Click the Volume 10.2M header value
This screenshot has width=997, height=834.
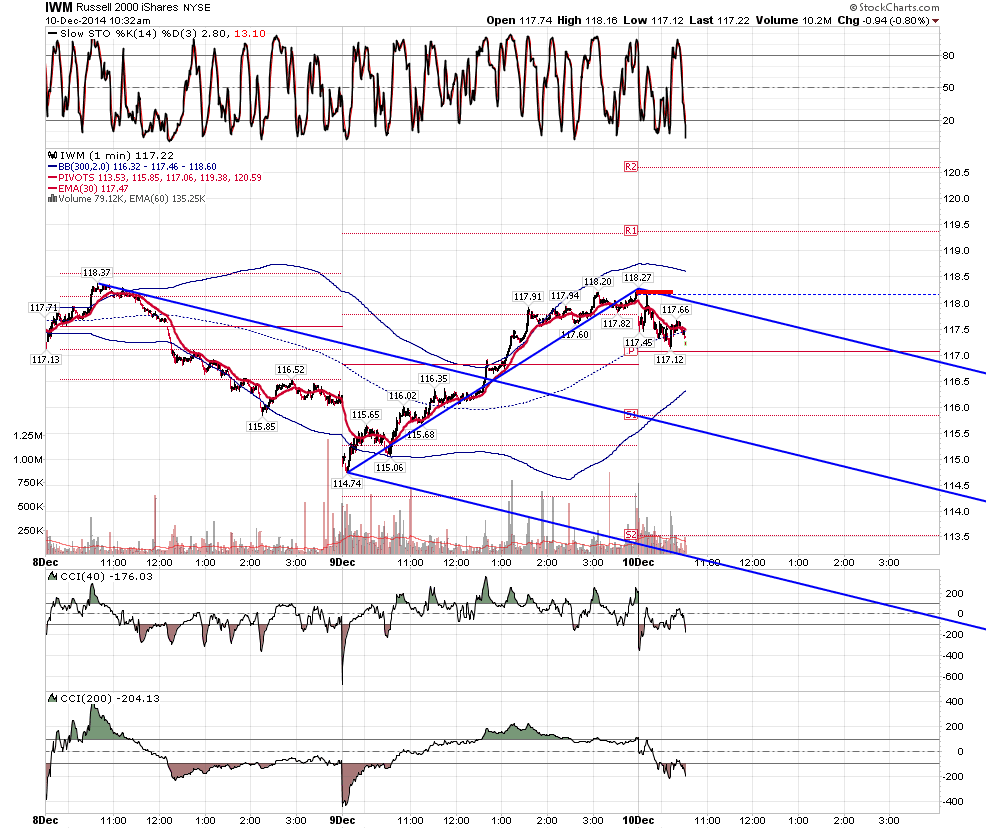[794, 20]
